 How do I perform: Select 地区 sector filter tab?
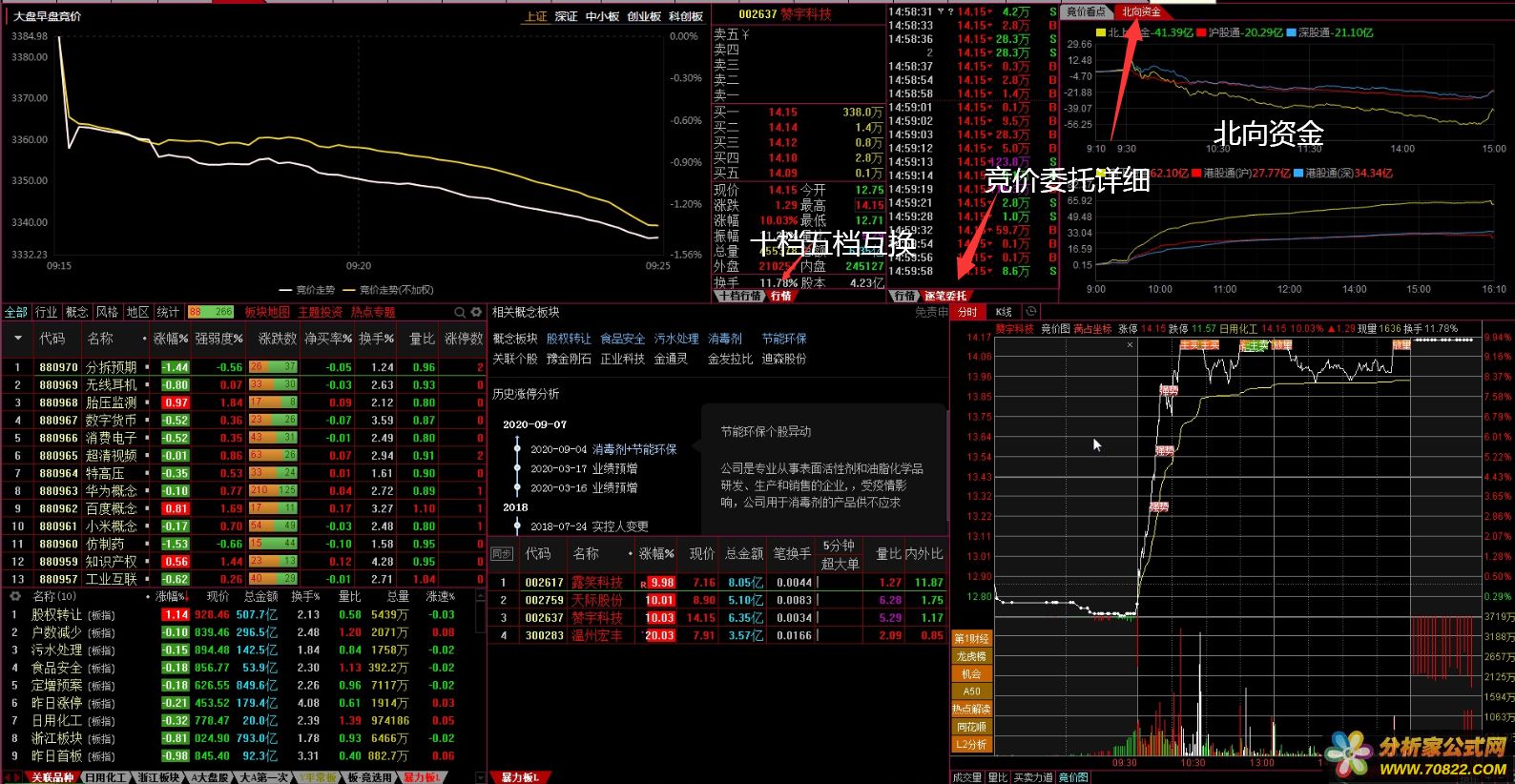click(137, 312)
